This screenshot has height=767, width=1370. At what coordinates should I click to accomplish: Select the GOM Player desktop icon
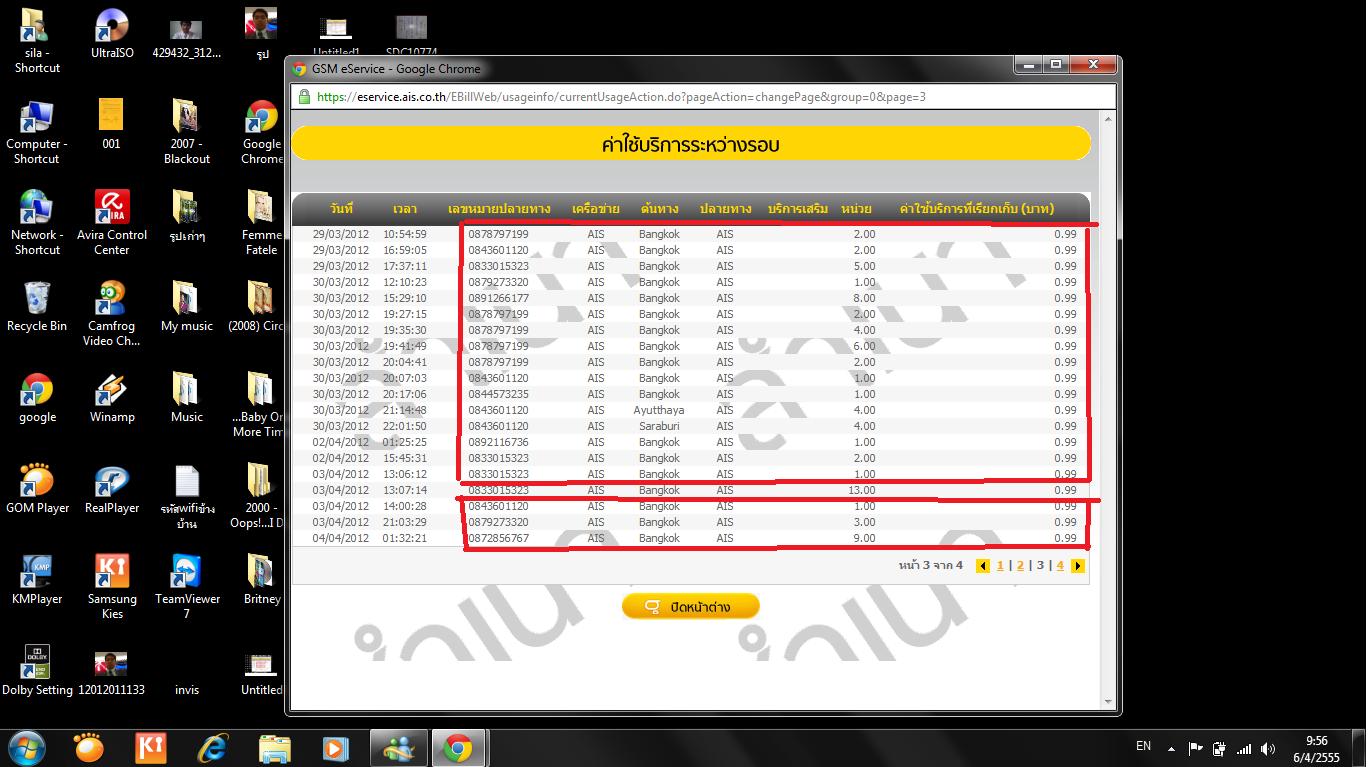click(x=37, y=489)
